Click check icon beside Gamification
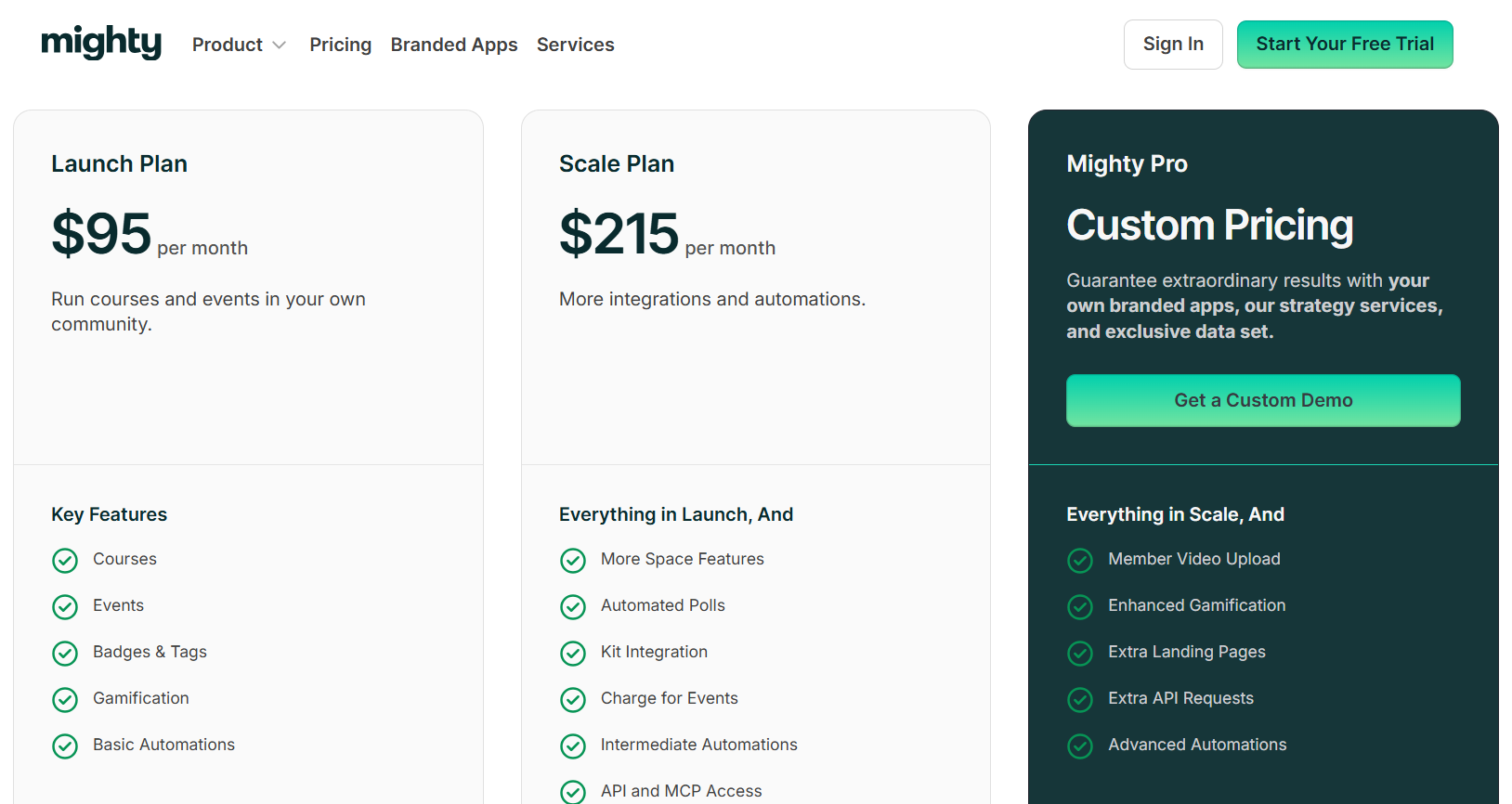 click(65, 700)
